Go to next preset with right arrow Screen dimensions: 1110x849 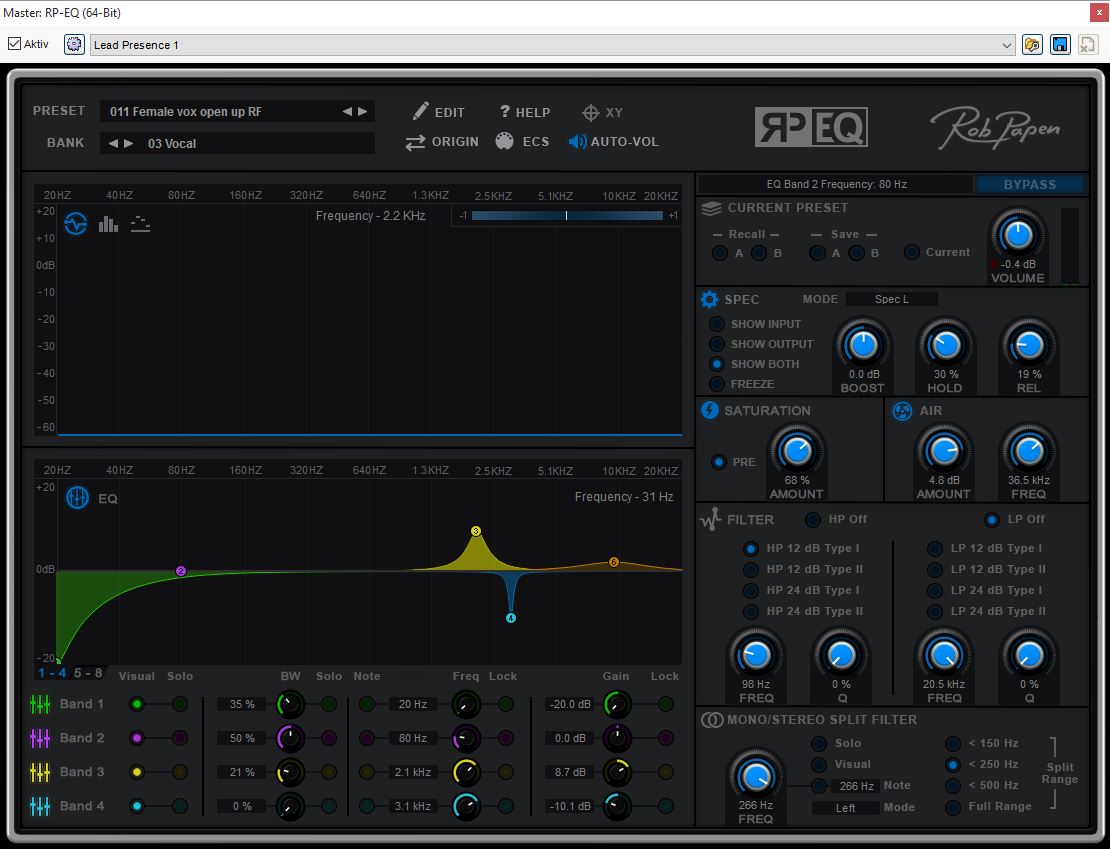point(362,111)
